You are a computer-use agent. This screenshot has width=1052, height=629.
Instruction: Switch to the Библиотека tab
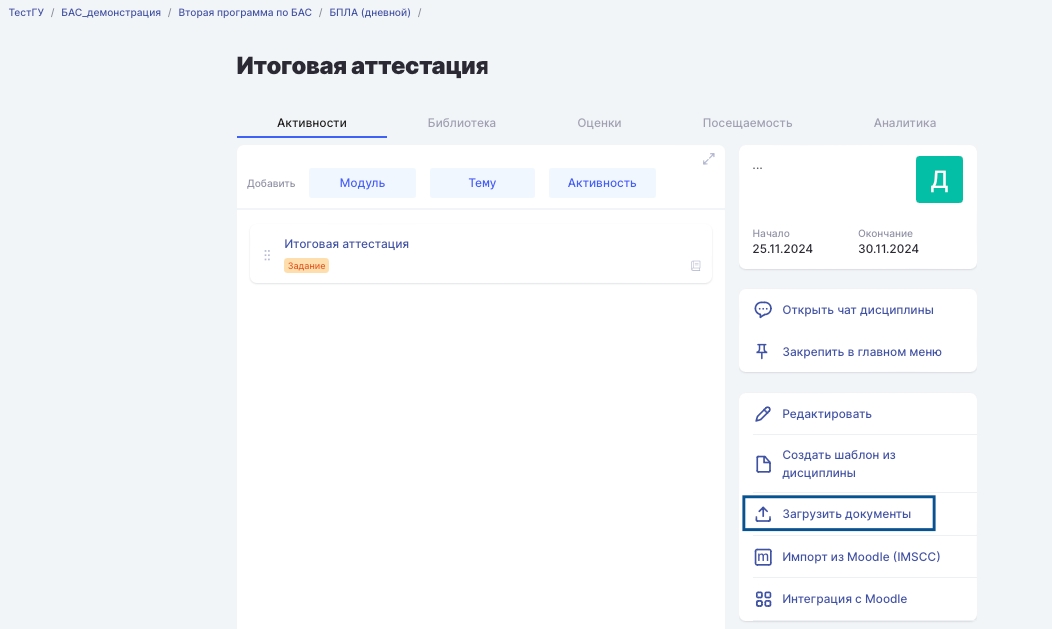point(461,123)
